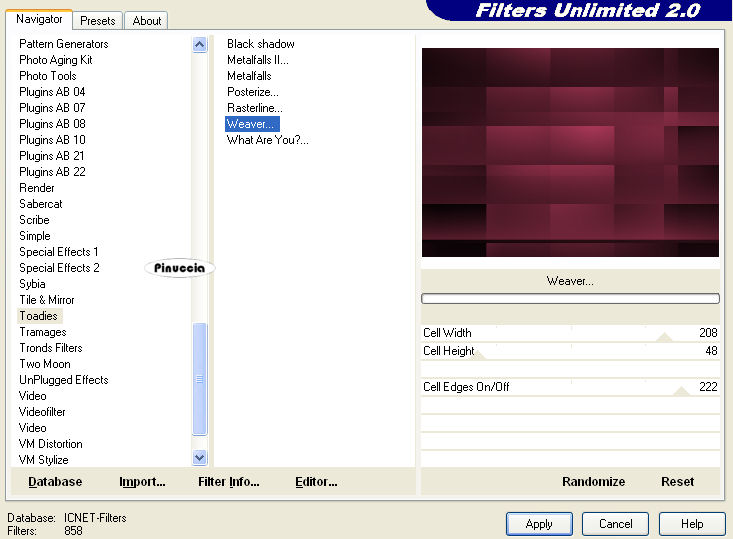Cancel the Filters Unlimited dialog
733x539 pixels.
[x=615, y=524]
